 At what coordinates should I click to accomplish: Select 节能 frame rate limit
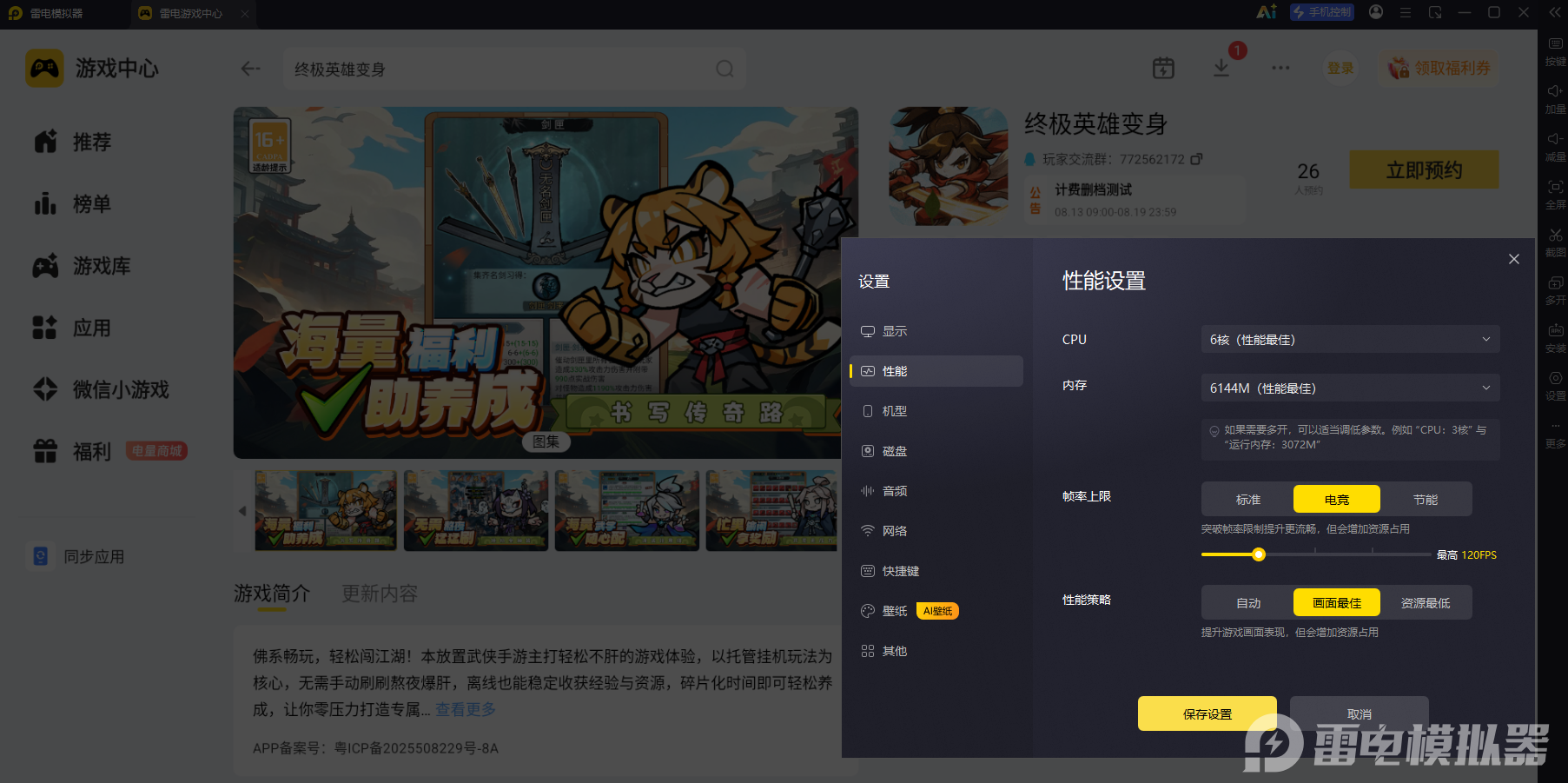(x=1426, y=500)
